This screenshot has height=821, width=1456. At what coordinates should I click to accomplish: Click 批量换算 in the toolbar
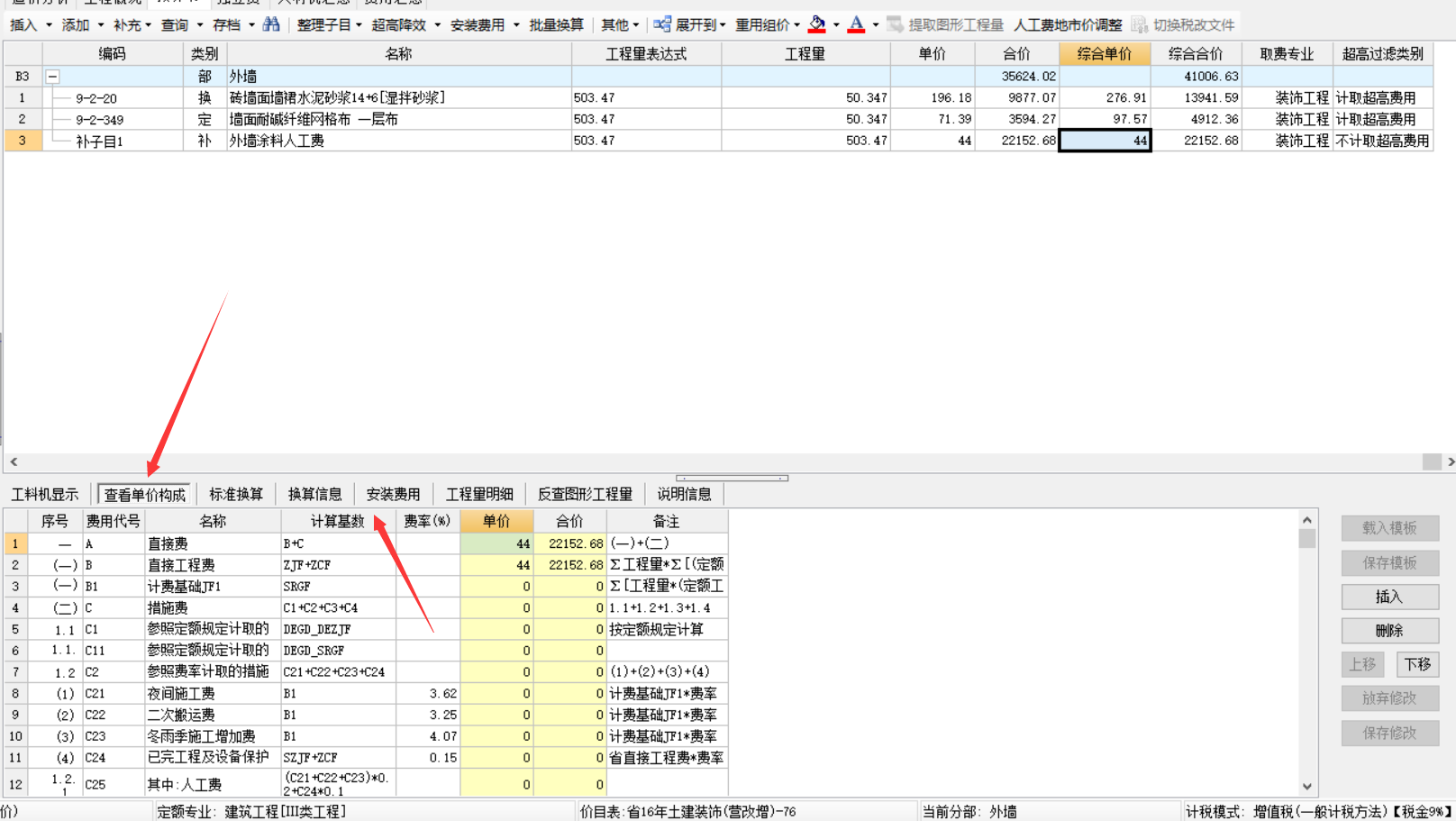pos(556,25)
